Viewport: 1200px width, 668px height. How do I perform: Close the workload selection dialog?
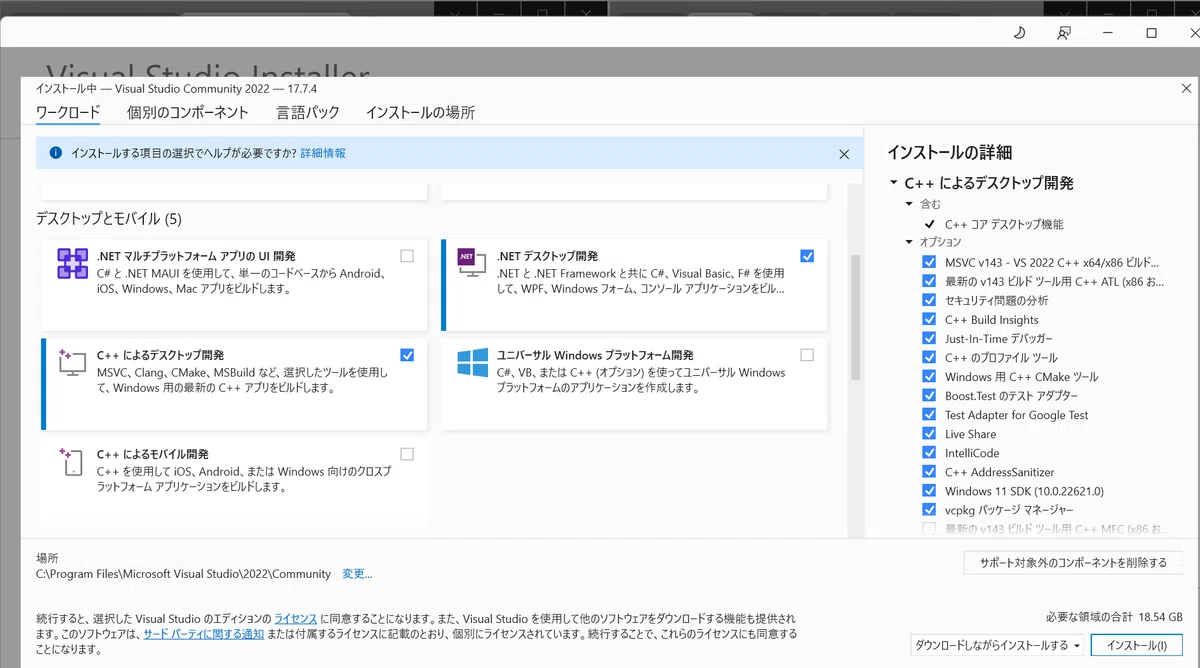pos(1186,89)
